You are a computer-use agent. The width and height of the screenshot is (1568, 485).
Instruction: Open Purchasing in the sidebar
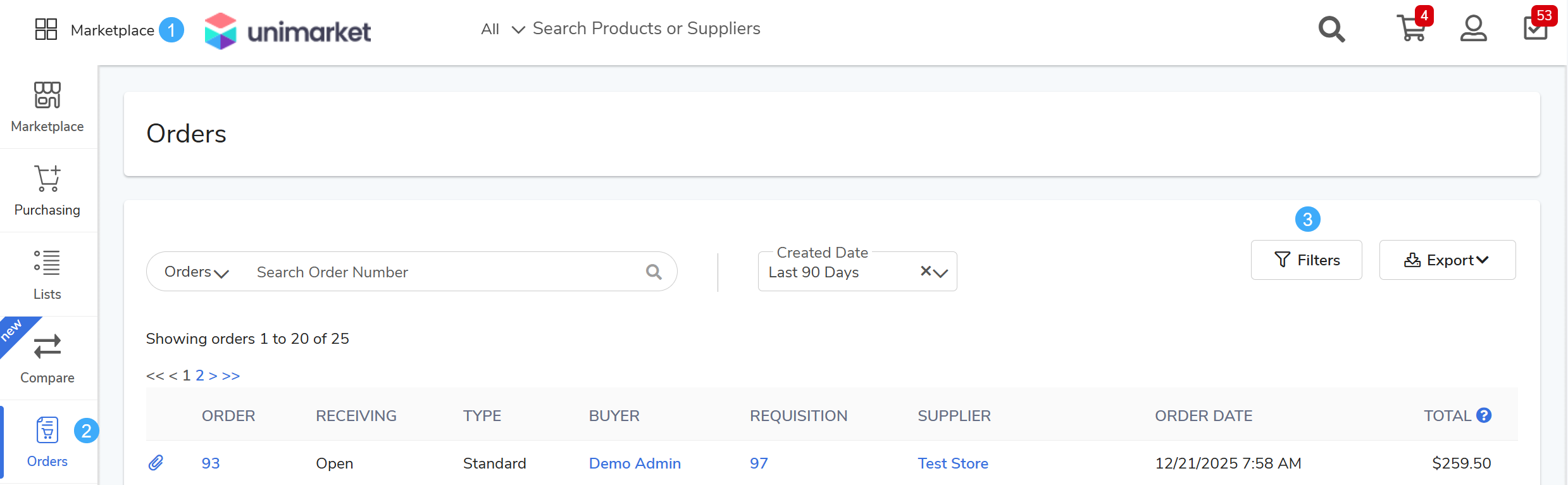(x=47, y=191)
